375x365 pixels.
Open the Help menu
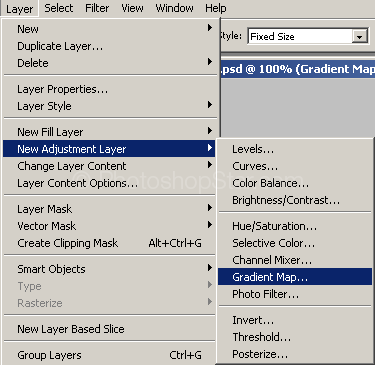[x=216, y=8]
